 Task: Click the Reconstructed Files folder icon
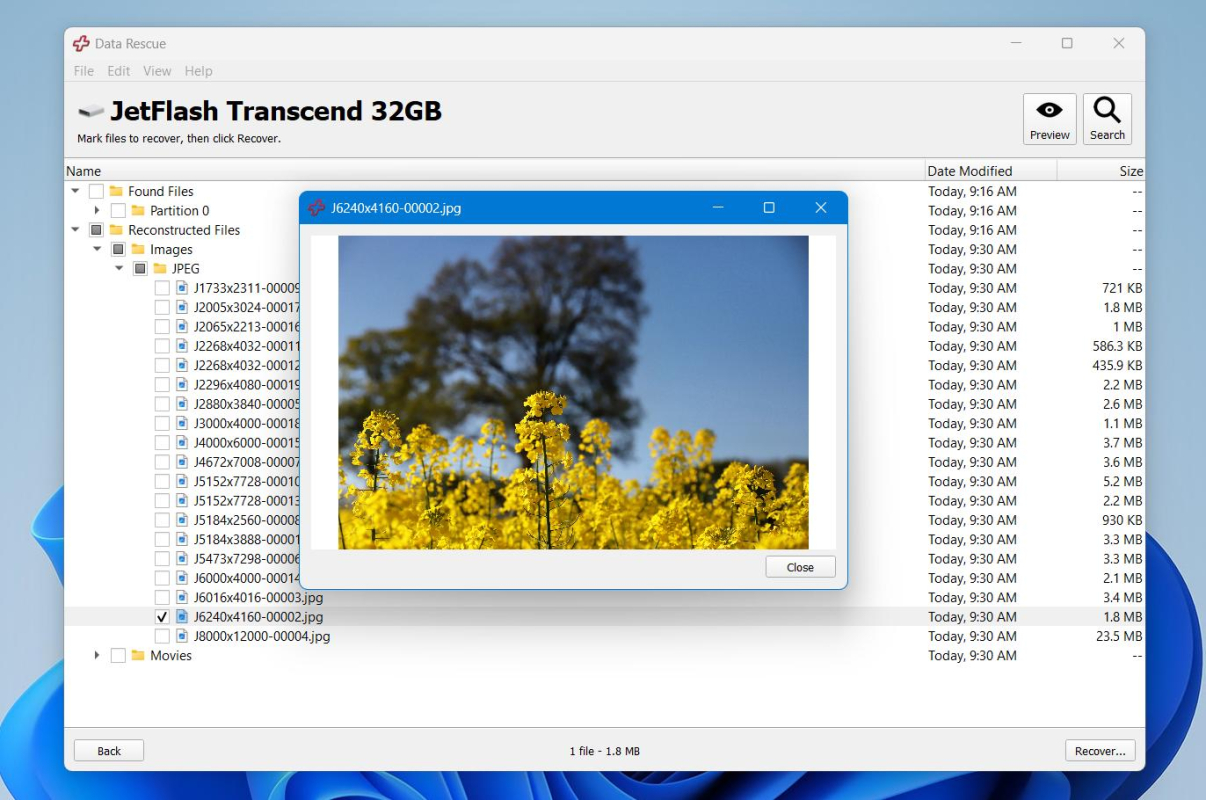point(116,230)
